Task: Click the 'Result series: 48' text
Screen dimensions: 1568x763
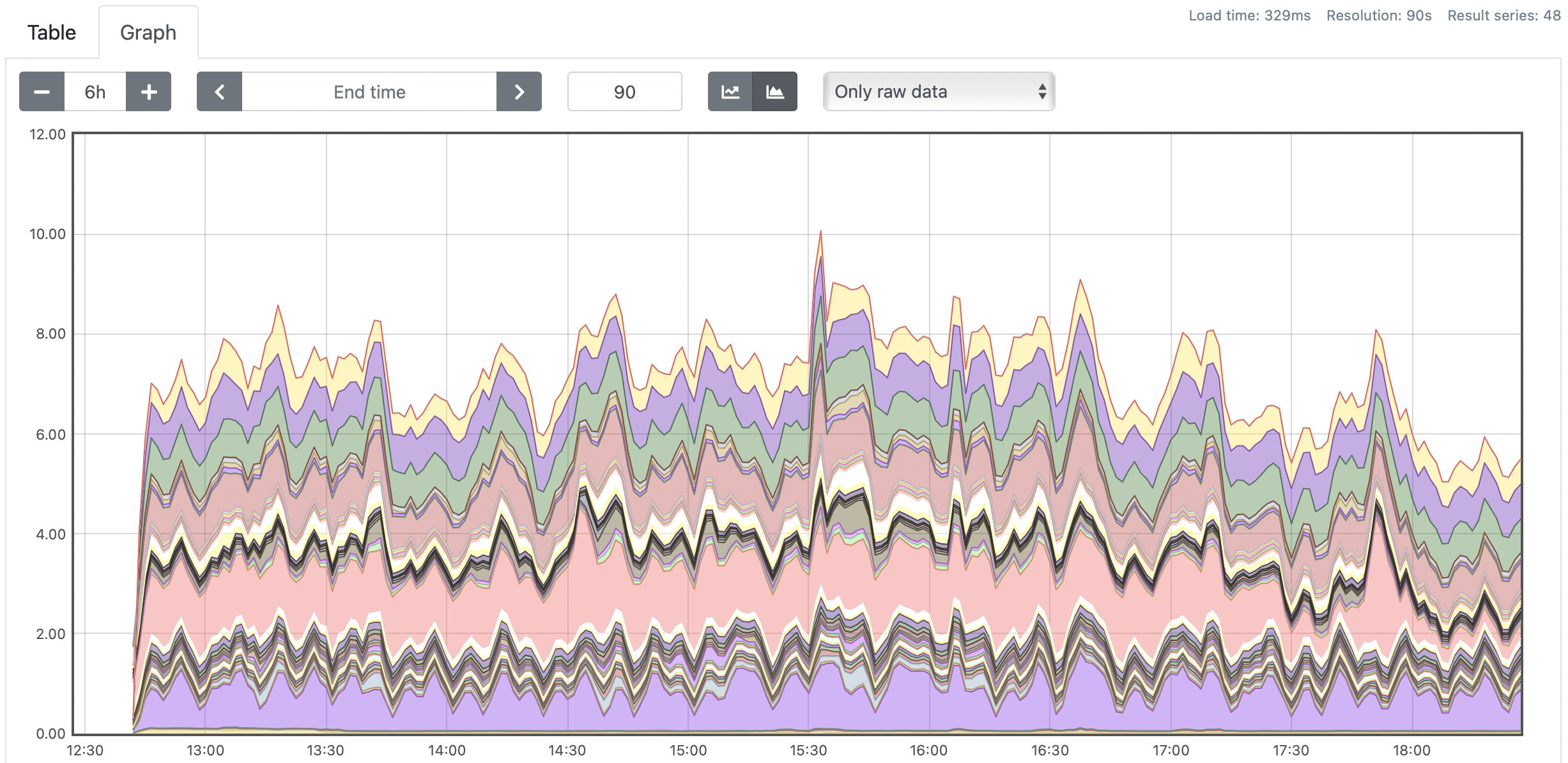Action: (x=1503, y=15)
